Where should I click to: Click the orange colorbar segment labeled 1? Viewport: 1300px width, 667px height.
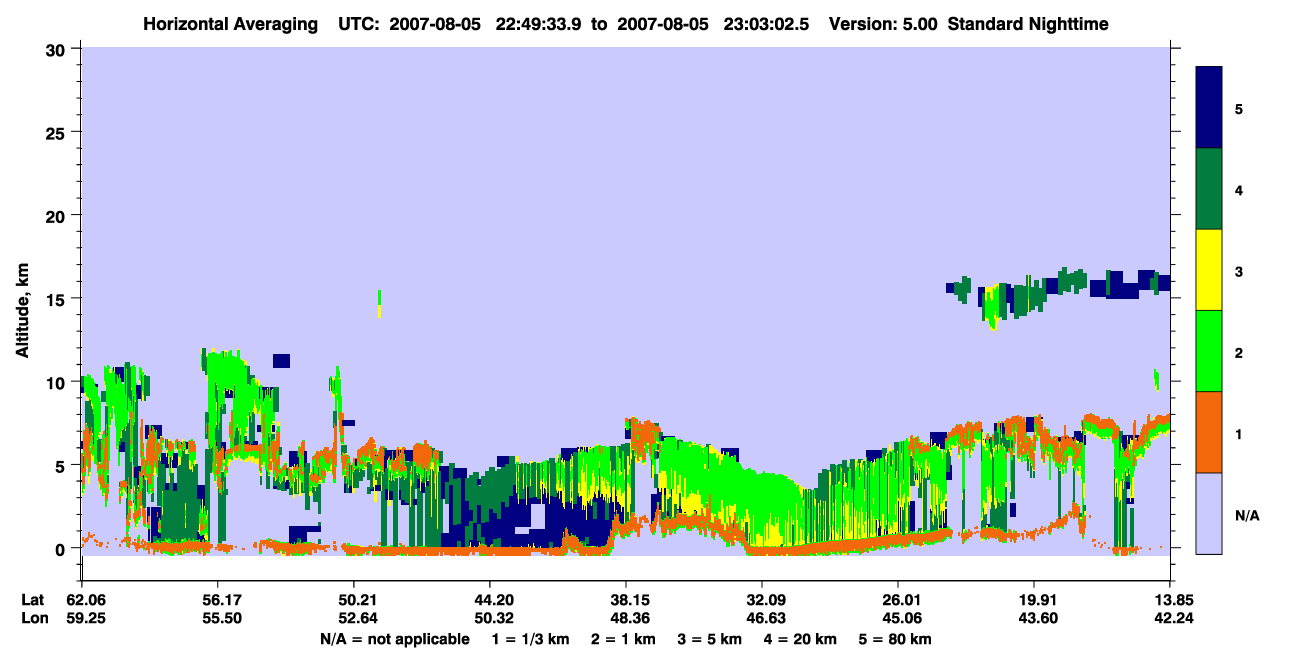click(x=1209, y=432)
